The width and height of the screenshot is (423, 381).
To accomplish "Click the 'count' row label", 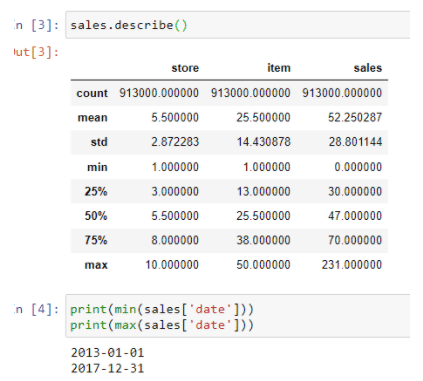I will (x=92, y=93).
